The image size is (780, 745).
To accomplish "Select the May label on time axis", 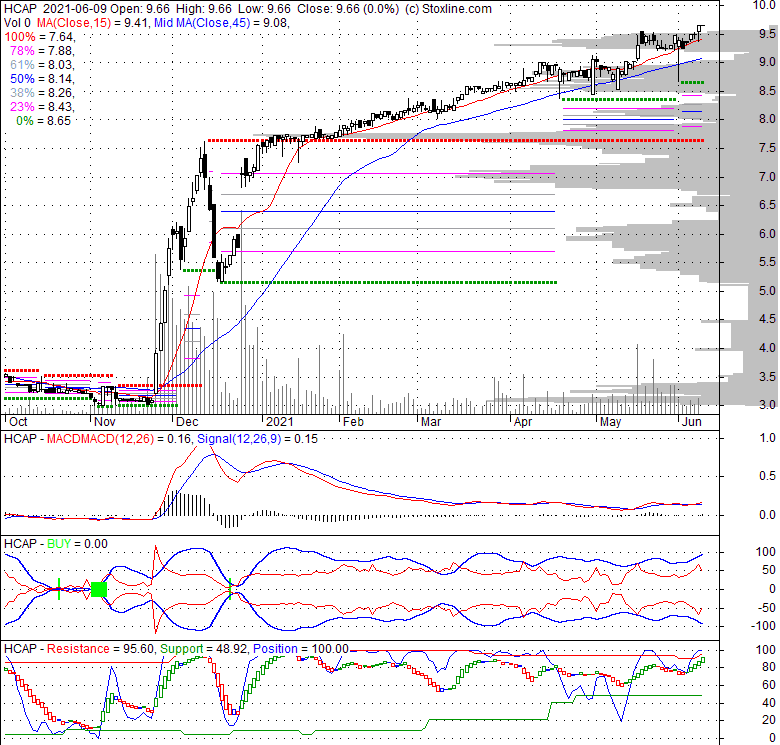I will tap(610, 422).
